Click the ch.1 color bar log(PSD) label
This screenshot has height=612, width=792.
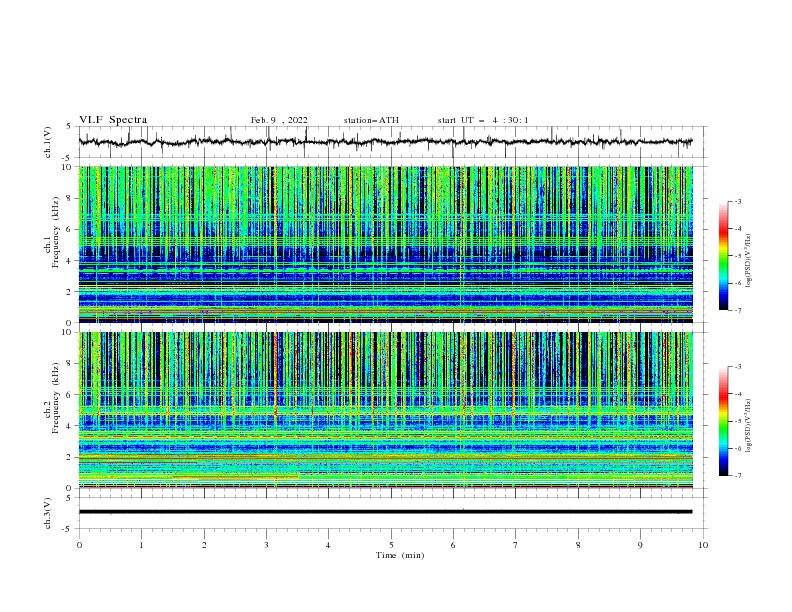tap(749, 261)
